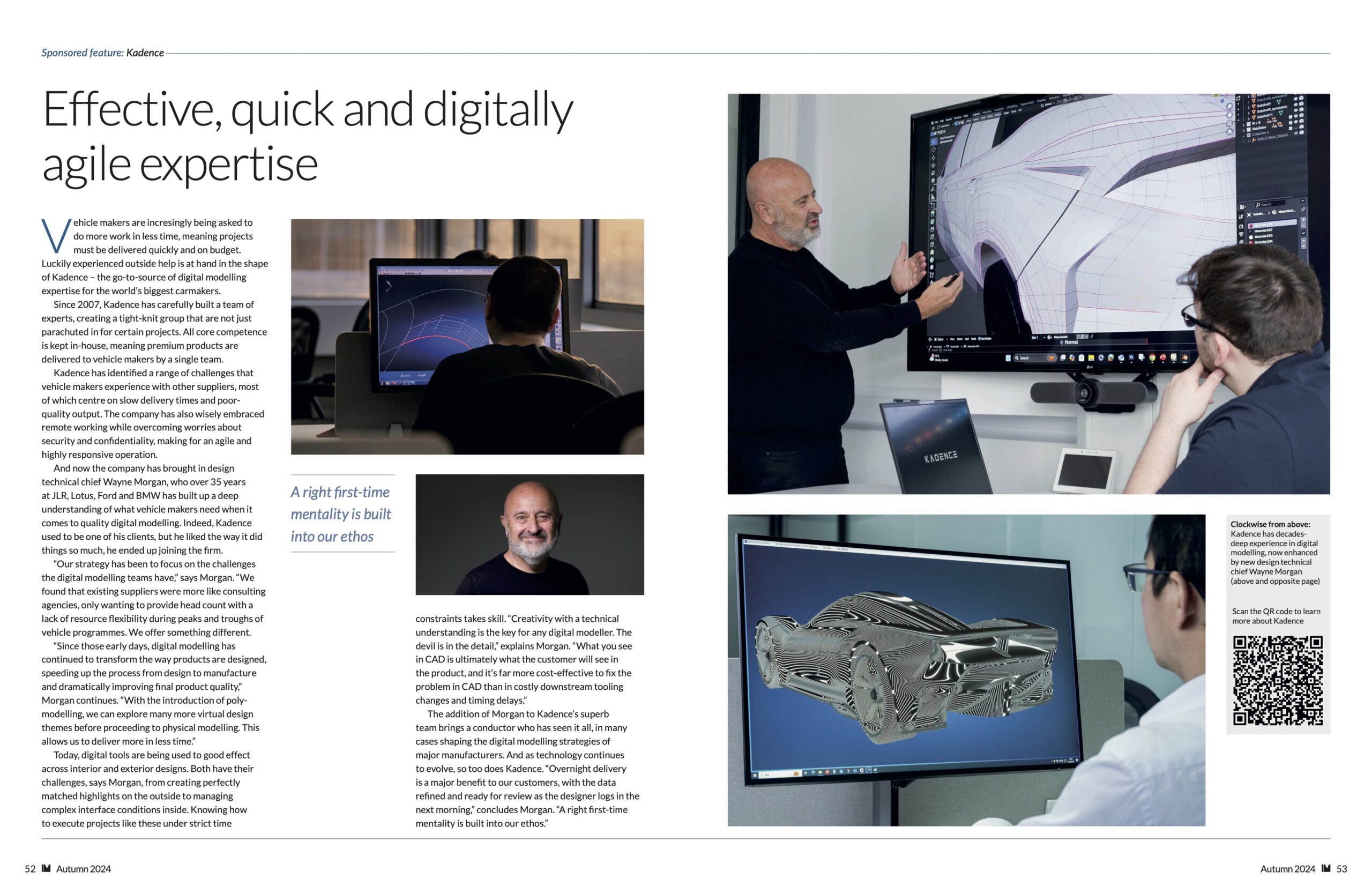Click the Windows Start button
1372x886 pixels.
coord(1009,359)
